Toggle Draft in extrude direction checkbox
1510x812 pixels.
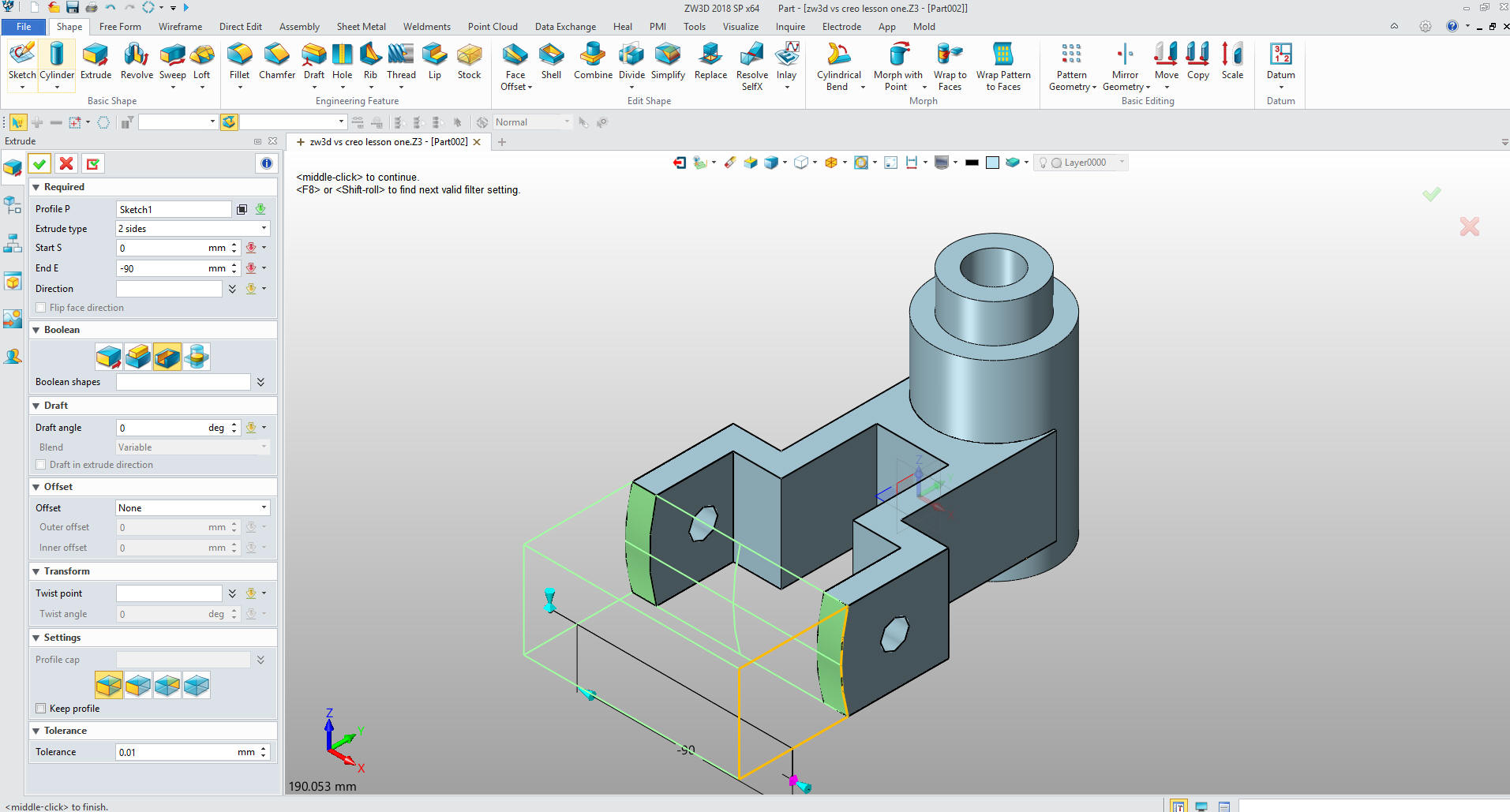coord(41,465)
